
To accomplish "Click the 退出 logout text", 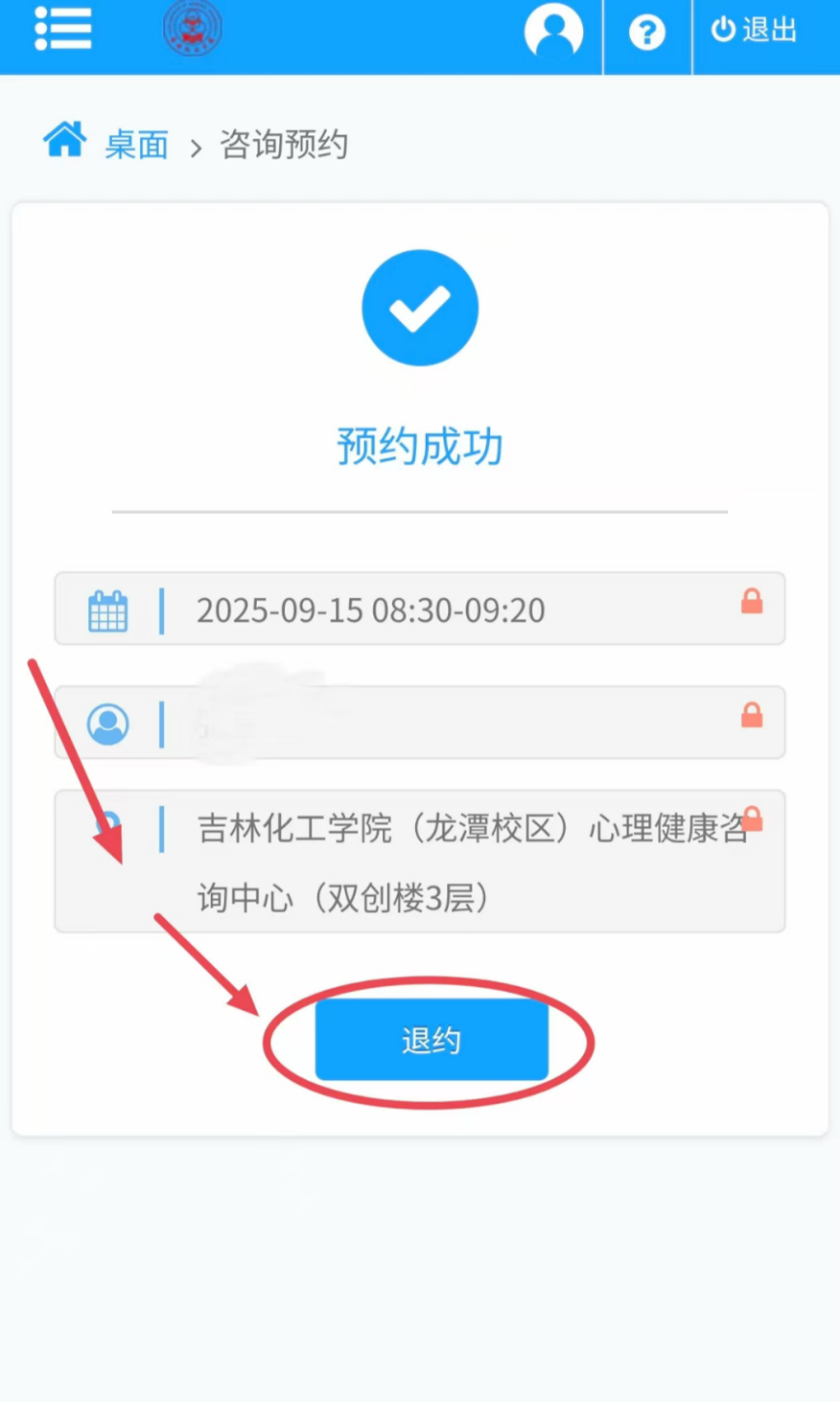I will point(770,29).
